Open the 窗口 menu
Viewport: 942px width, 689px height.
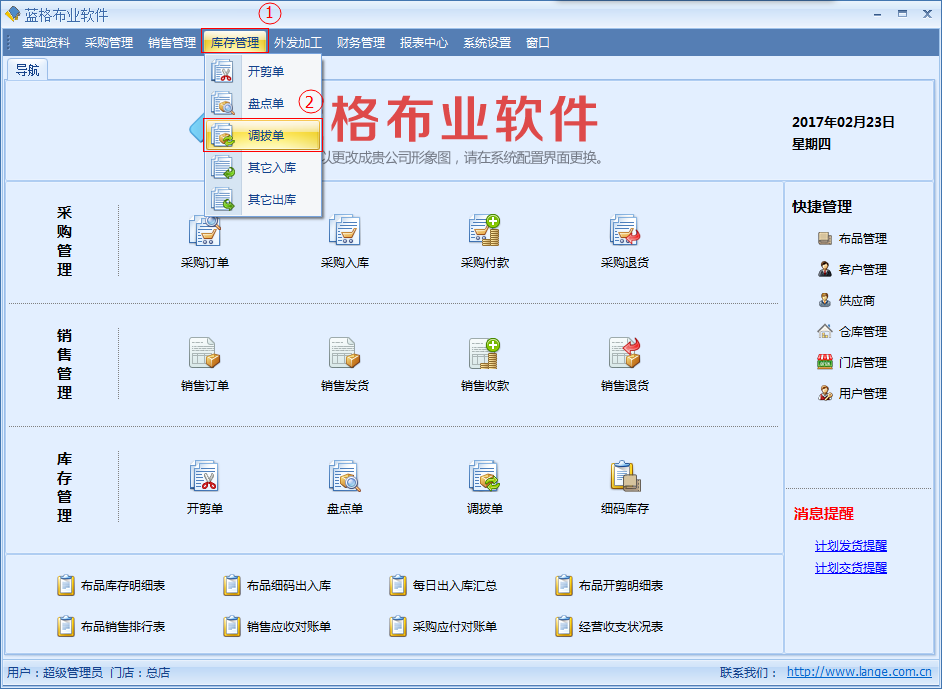point(538,43)
